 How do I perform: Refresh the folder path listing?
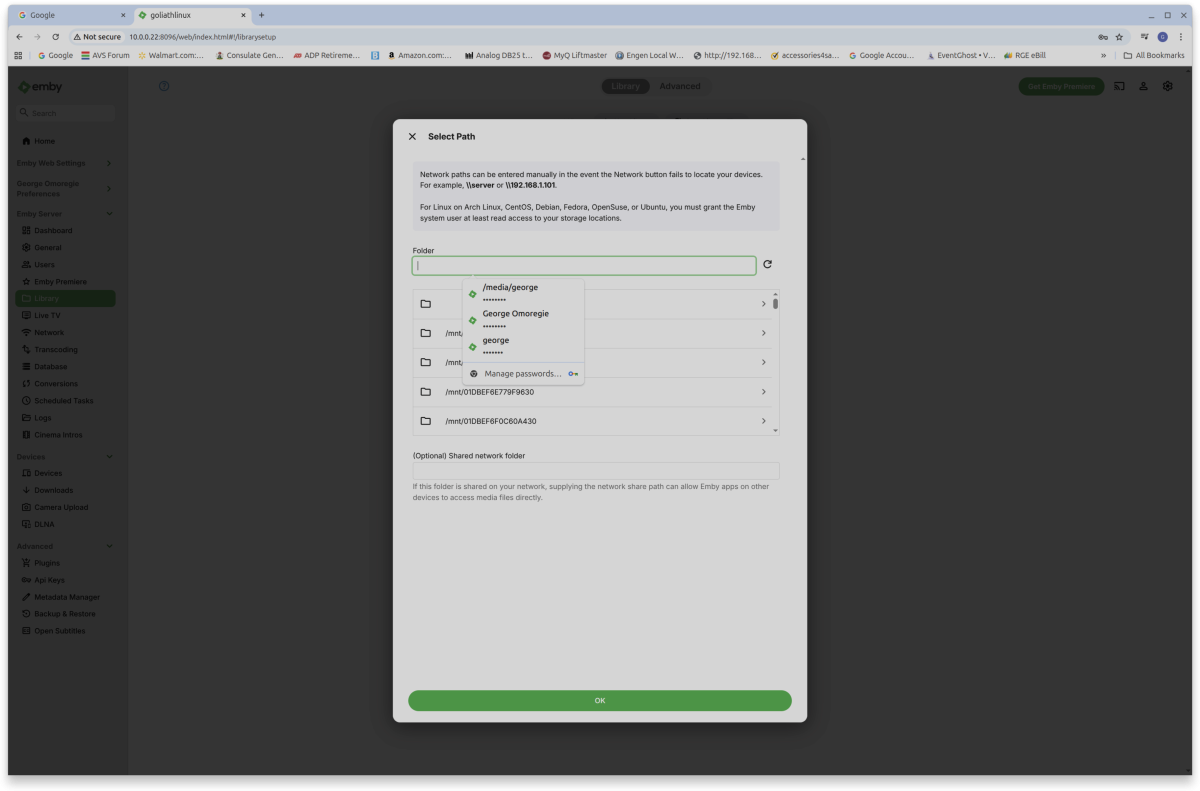click(x=767, y=264)
